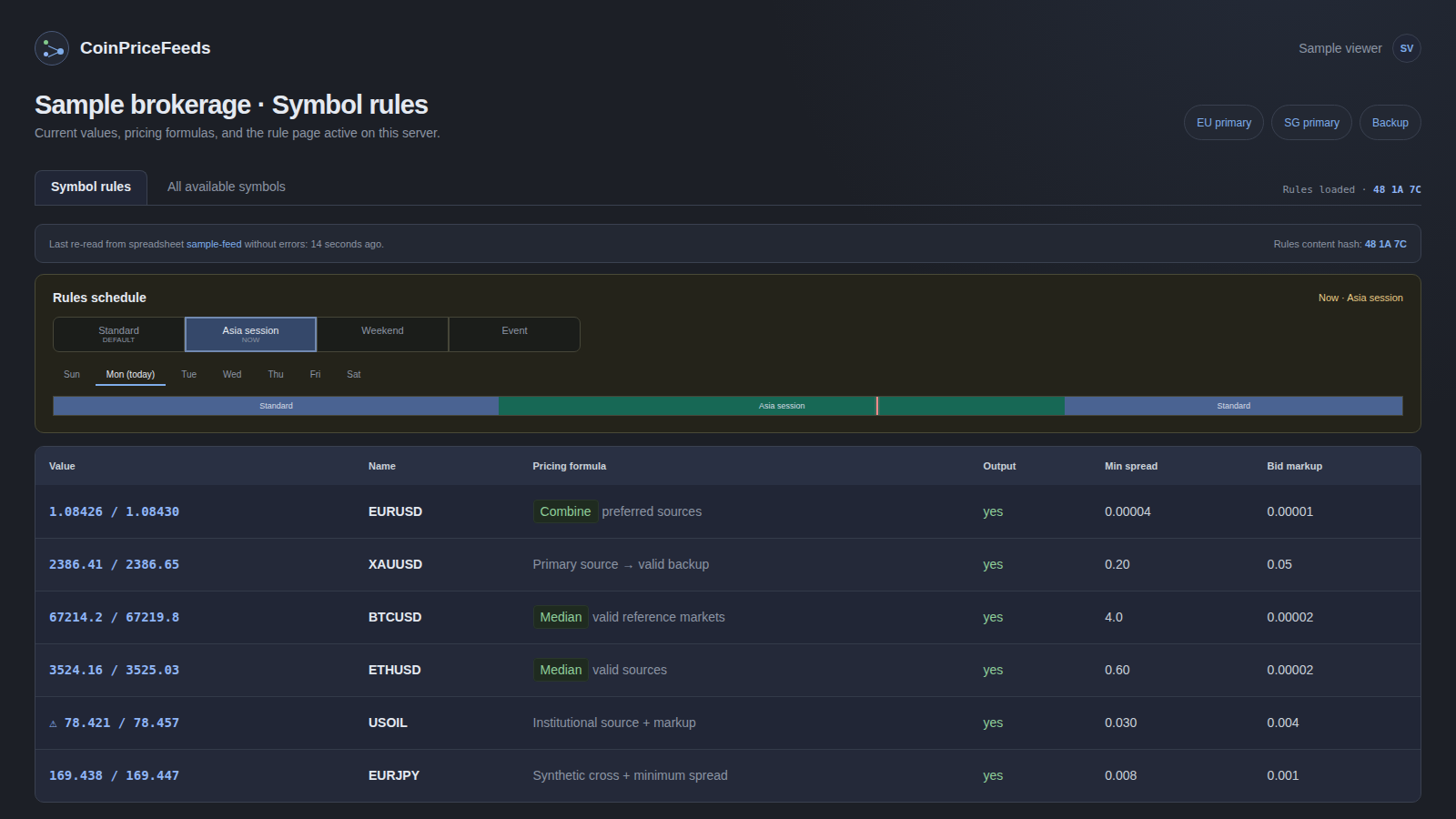Switch to SG primary server
The width and height of the screenshot is (1456, 819).
(x=1311, y=123)
